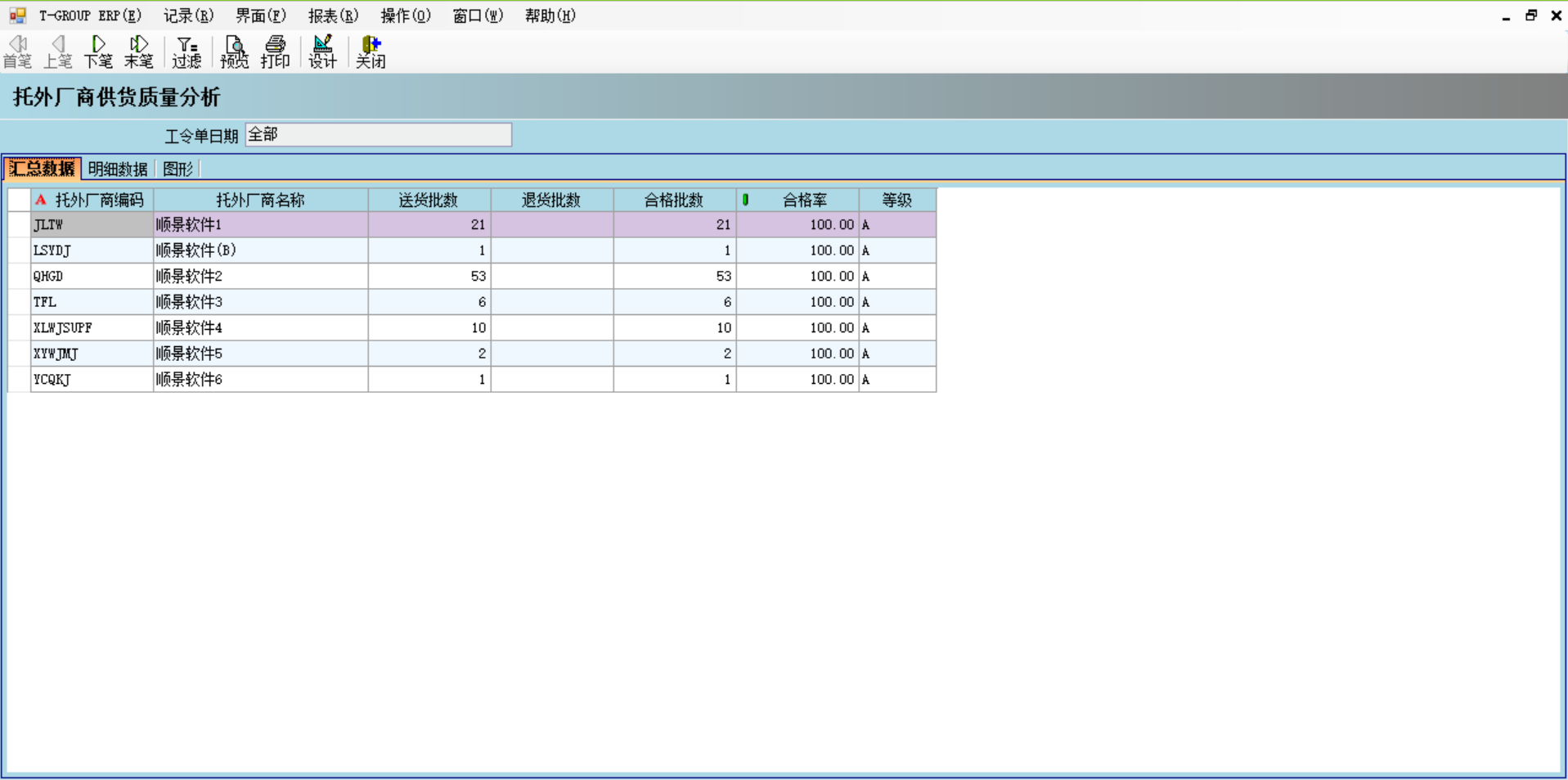Open the design (设计) tool
The height and width of the screenshot is (780, 1568).
click(322, 52)
